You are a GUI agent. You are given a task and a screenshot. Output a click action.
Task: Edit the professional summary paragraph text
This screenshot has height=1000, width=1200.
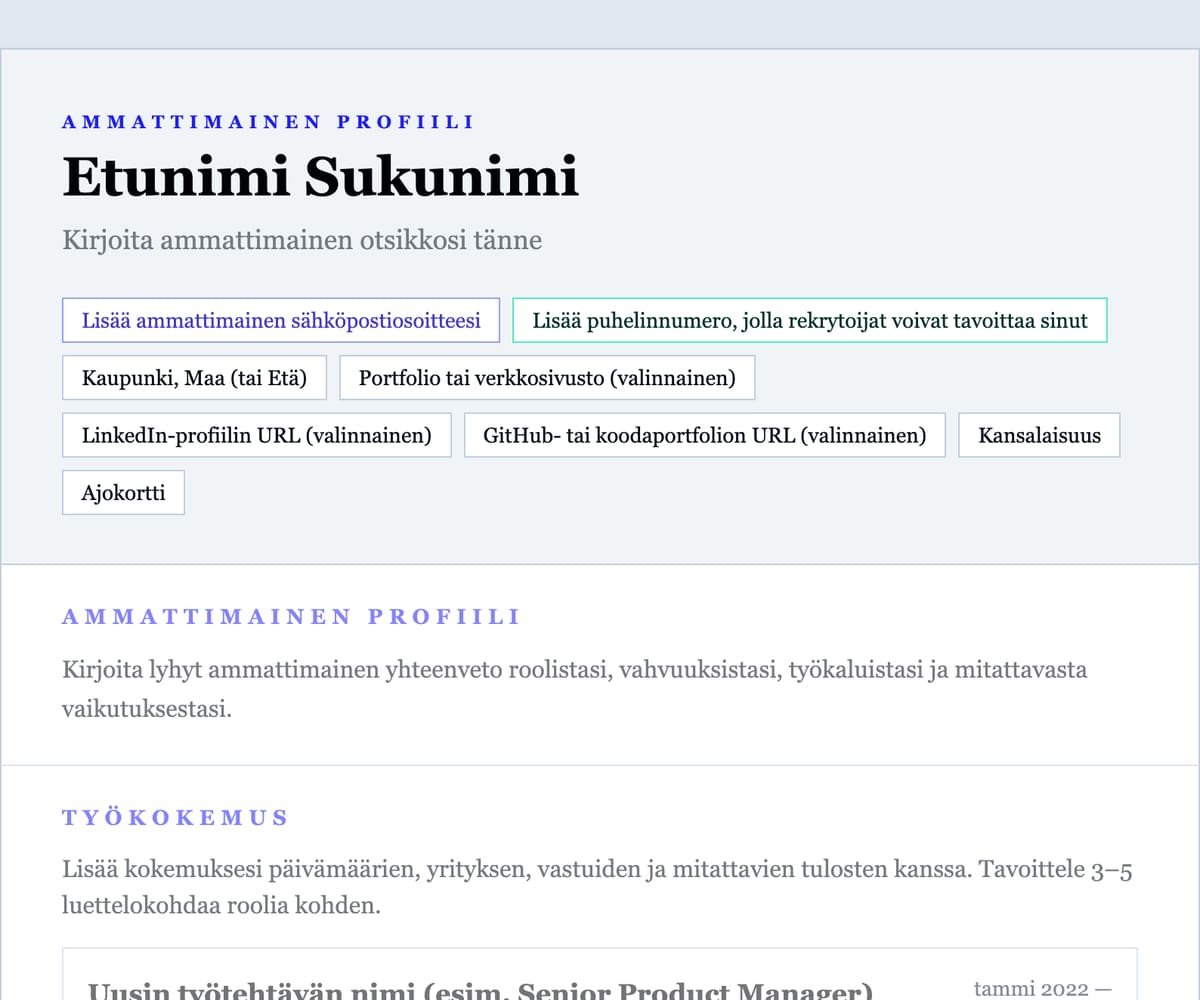[x=574, y=689]
